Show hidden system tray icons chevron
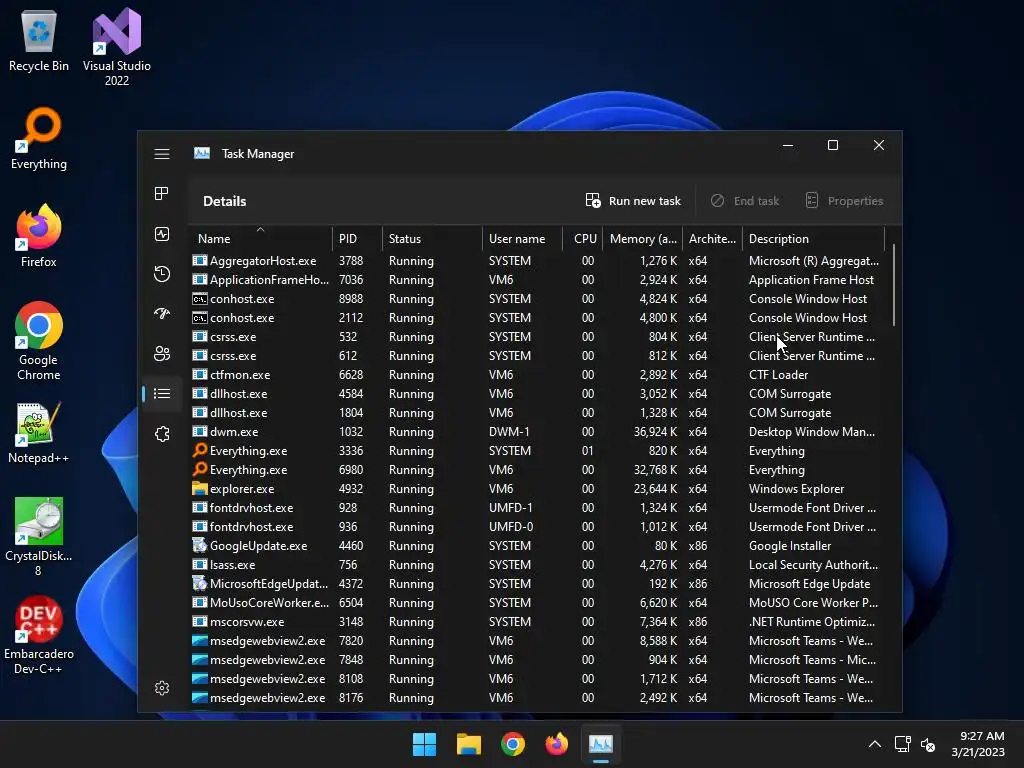1024x768 pixels. point(875,744)
